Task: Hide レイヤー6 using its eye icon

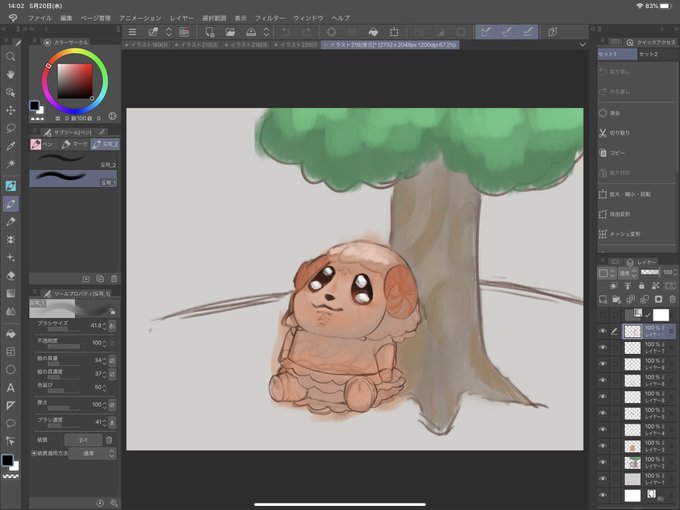Action: (602, 397)
